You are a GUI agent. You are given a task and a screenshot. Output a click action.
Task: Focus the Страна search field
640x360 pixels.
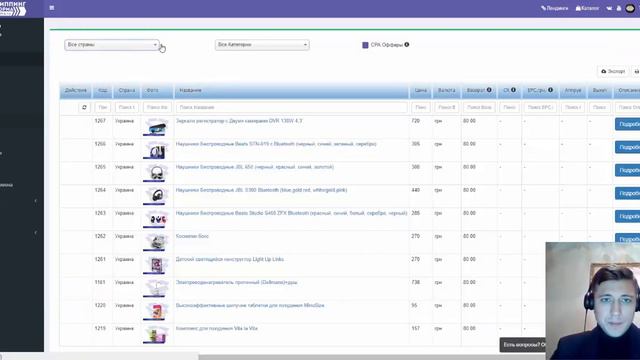click(127, 107)
